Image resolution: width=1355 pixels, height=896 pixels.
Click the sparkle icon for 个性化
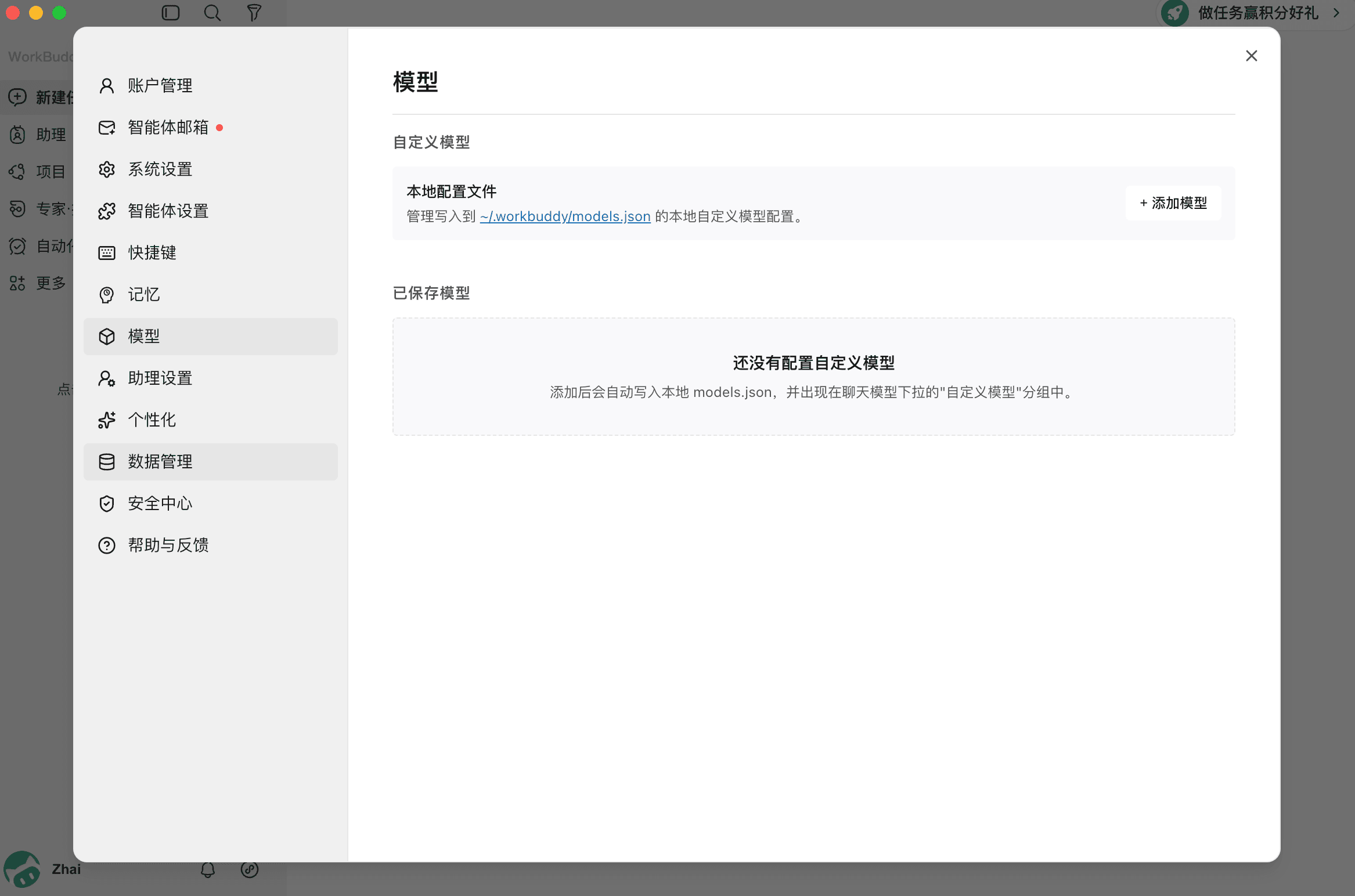tap(107, 420)
